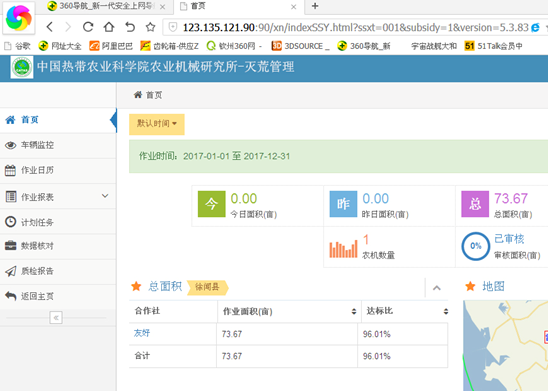Collapse sidebar with double-chevron button
548x391 pixels.
[56, 318]
